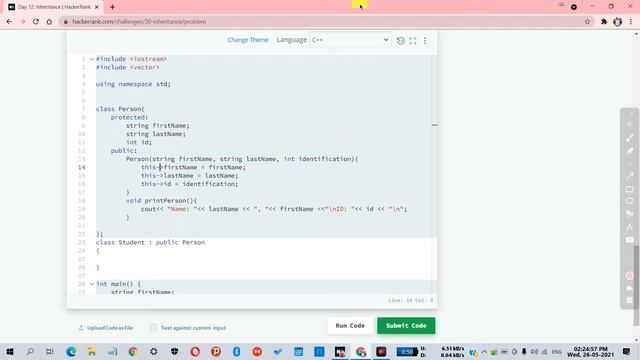640x360 pixels.
Task: Click 'this->lastName = lastName;' line
Action: pos(190,176)
